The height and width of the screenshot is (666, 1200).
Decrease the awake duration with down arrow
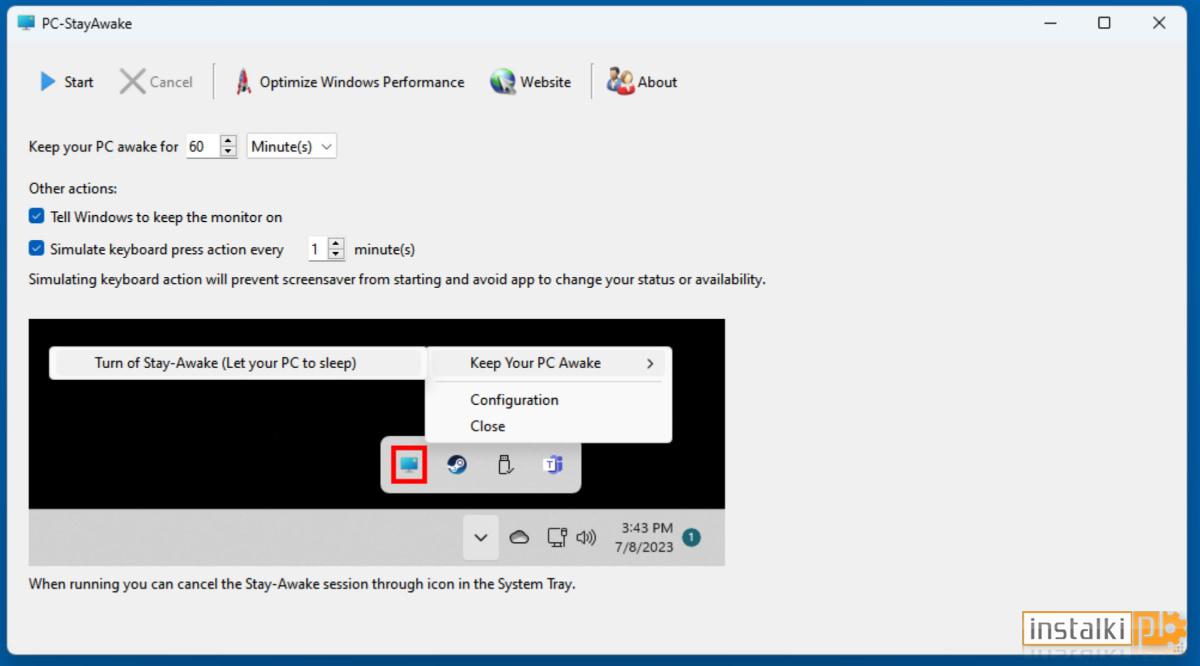pos(229,152)
